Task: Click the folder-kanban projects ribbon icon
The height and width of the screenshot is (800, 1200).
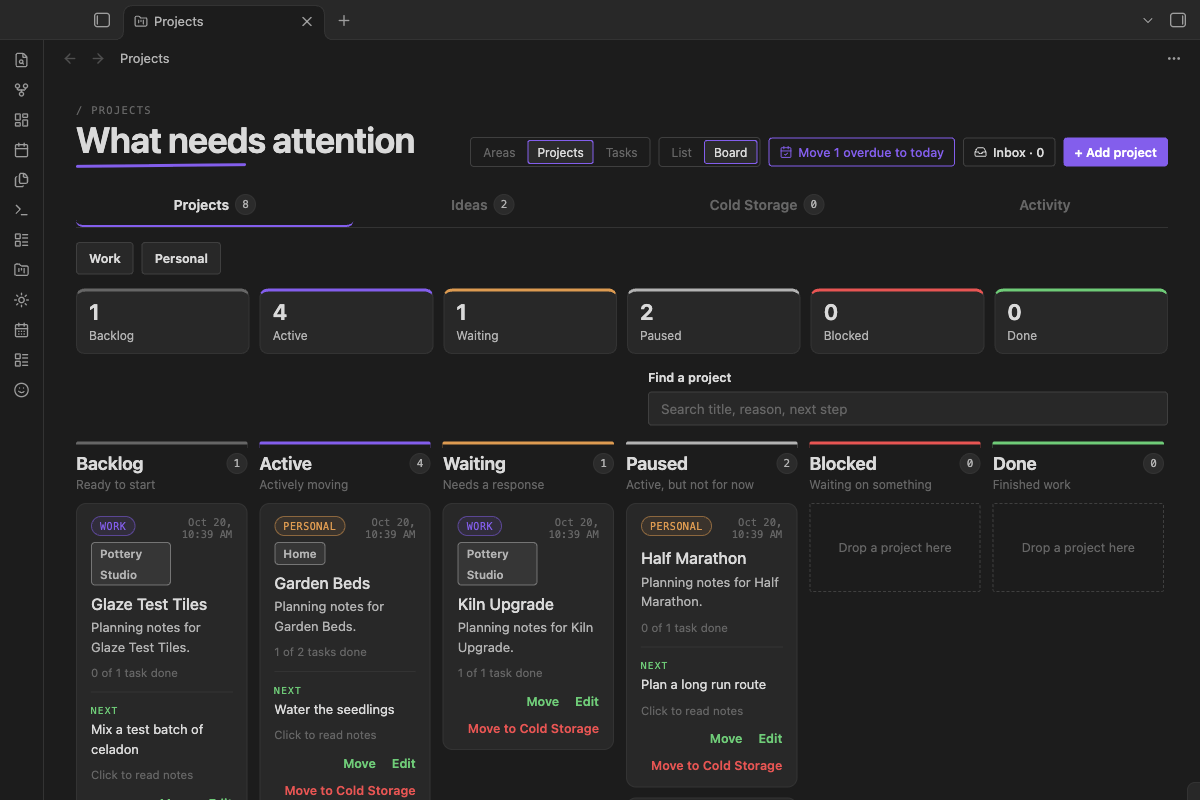Action: (21, 270)
